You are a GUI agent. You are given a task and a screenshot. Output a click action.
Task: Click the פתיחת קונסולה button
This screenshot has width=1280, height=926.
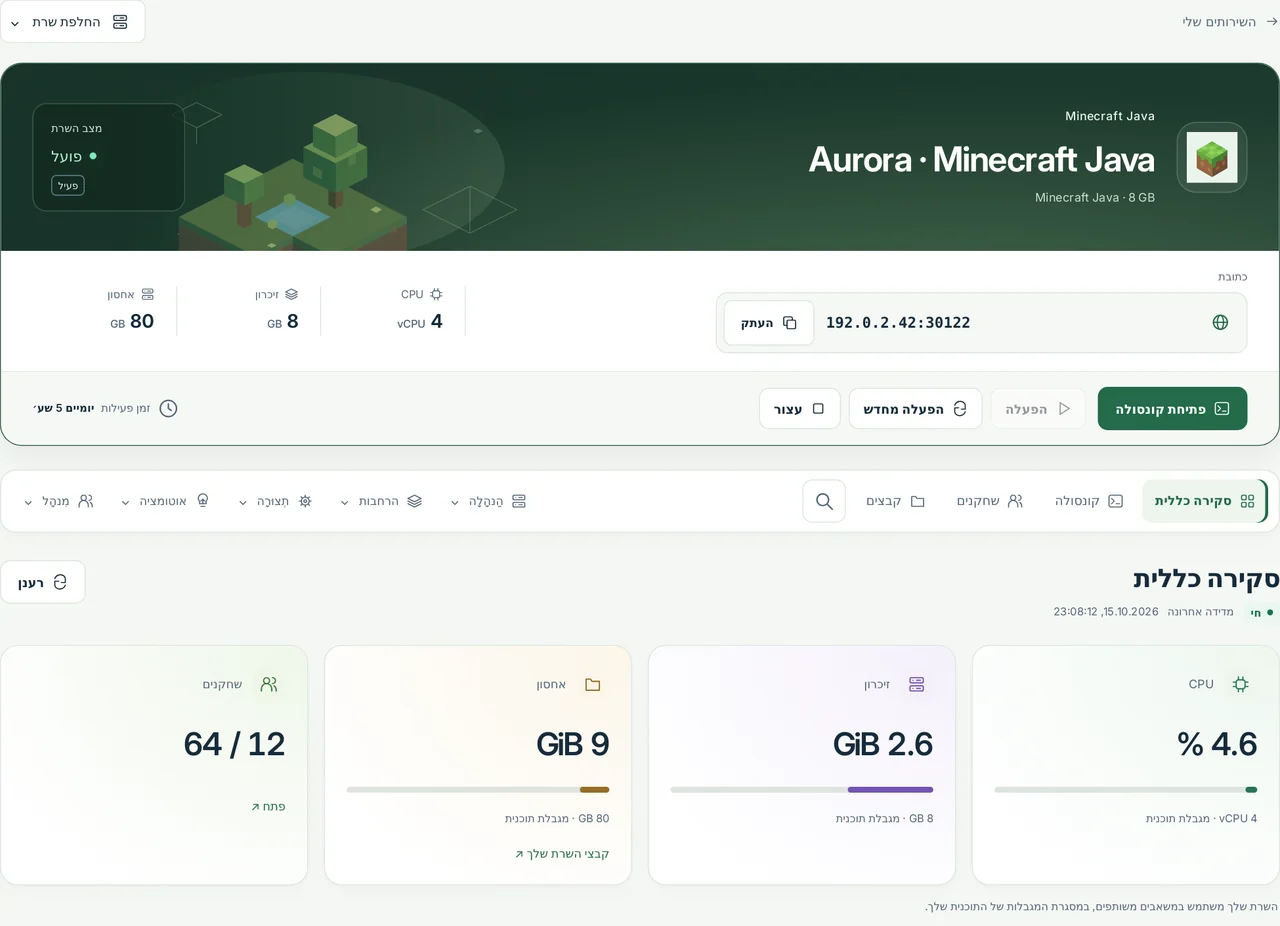pos(1172,408)
